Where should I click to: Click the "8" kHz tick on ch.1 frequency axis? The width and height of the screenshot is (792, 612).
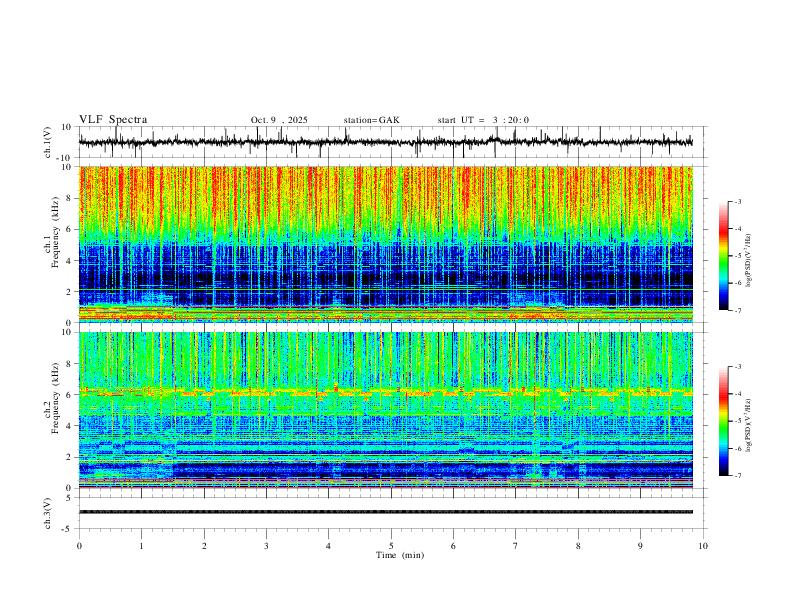(70, 198)
